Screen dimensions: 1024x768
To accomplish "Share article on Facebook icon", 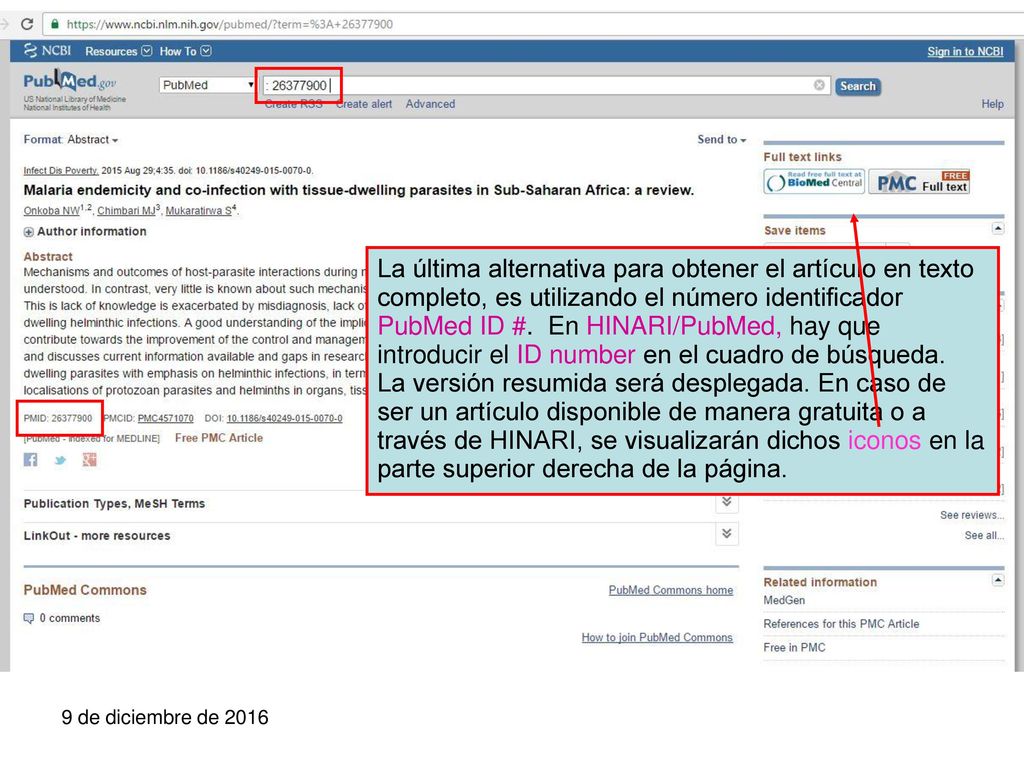I will coord(30,460).
